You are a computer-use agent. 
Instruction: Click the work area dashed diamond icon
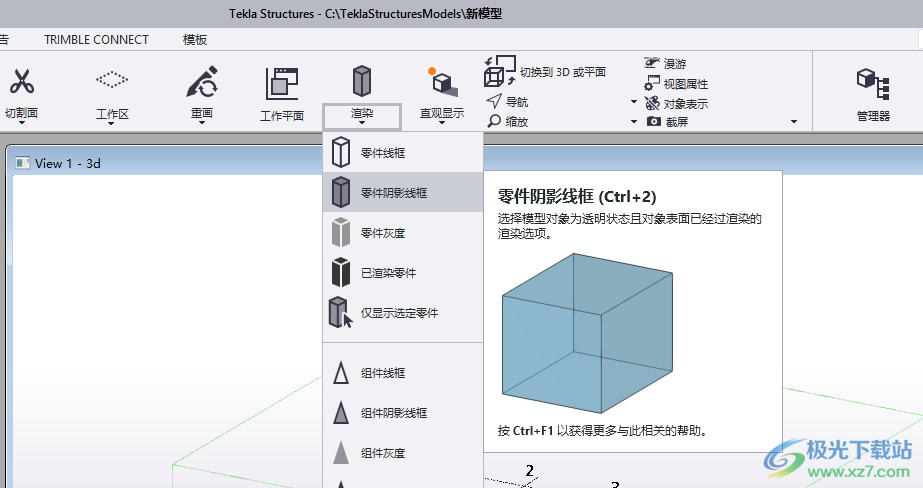112,79
